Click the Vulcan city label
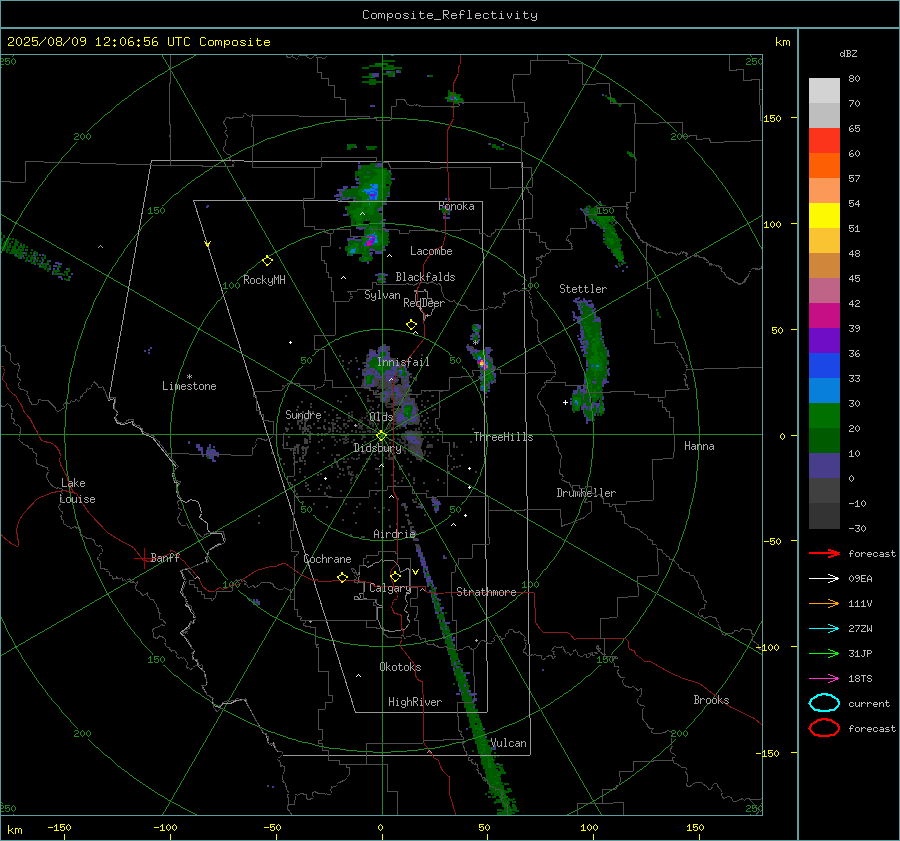The width and height of the screenshot is (900, 841). point(509,743)
